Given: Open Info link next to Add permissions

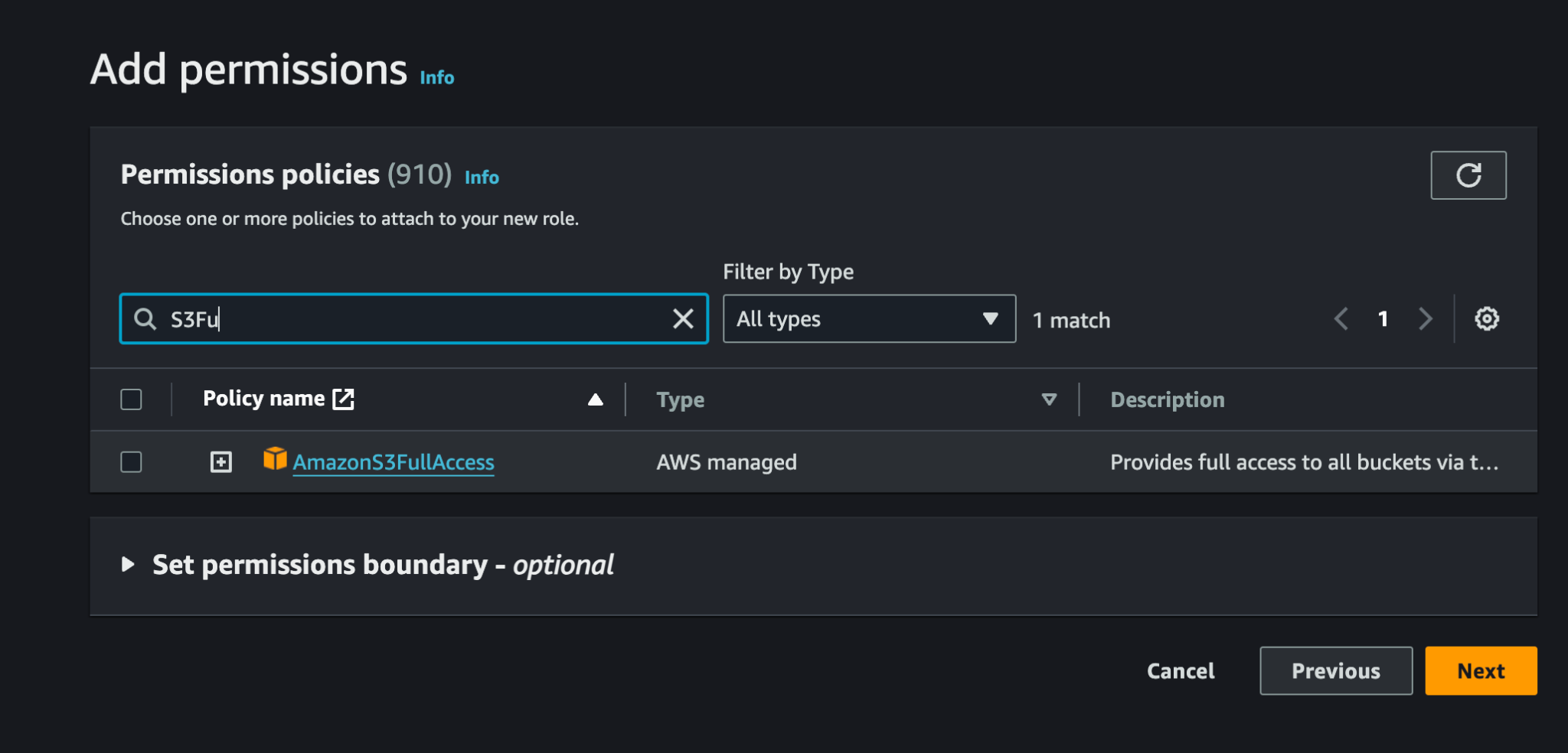Looking at the screenshot, I should (x=436, y=77).
